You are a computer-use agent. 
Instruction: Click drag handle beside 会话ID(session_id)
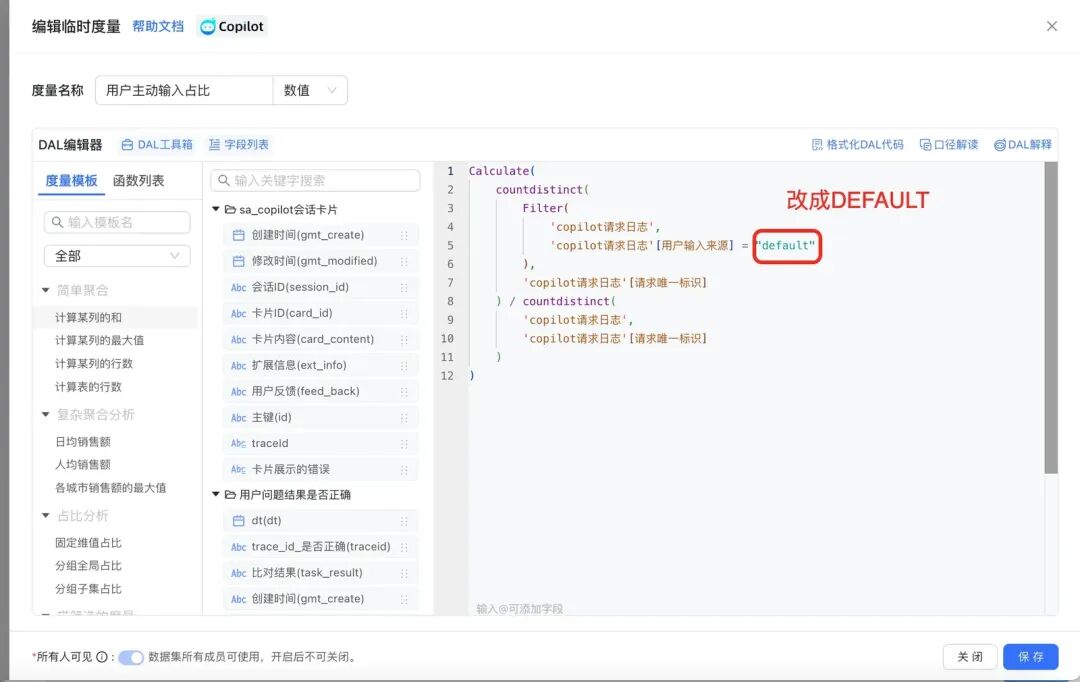point(404,287)
